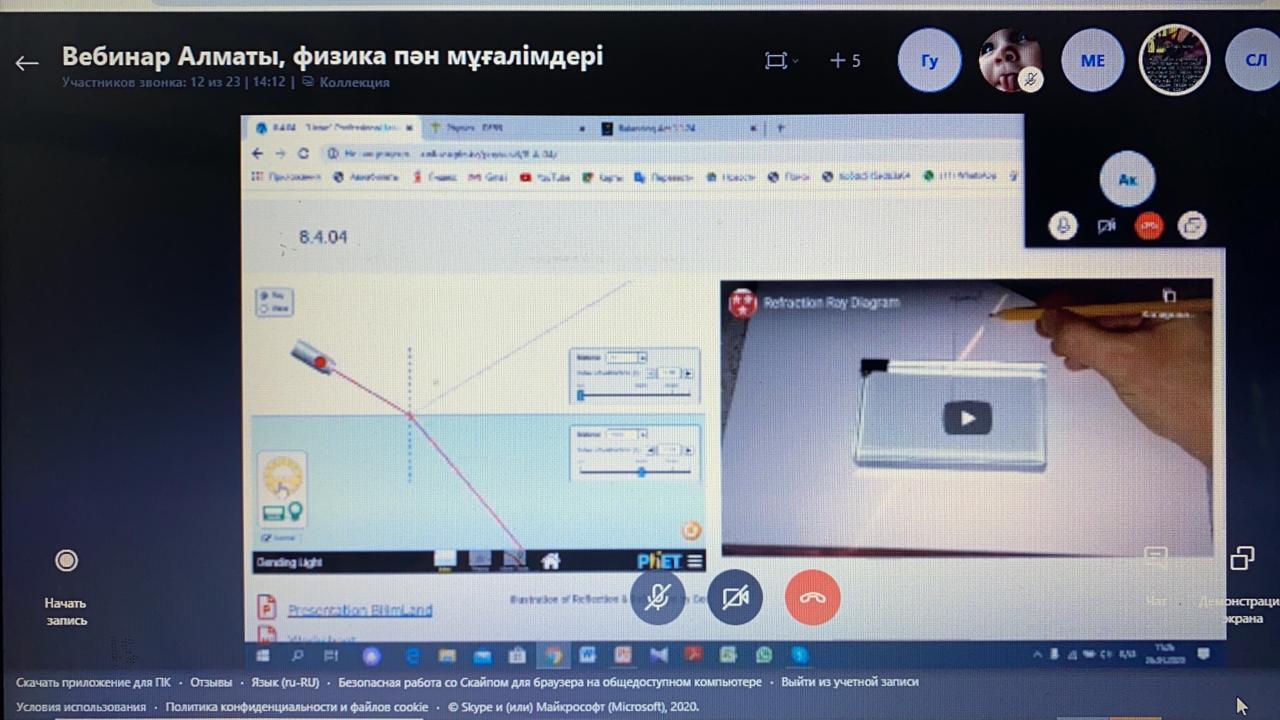Click Скачать приложение для ПК link
This screenshot has height=720, width=1280.
[93, 682]
